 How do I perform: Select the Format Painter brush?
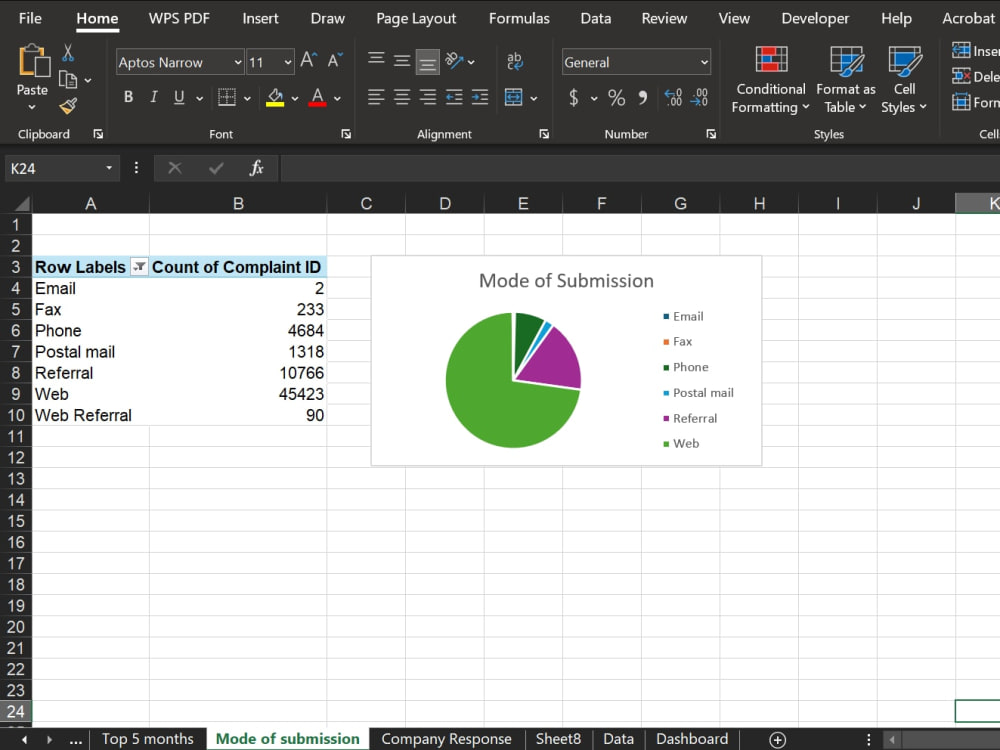(68, 106)
